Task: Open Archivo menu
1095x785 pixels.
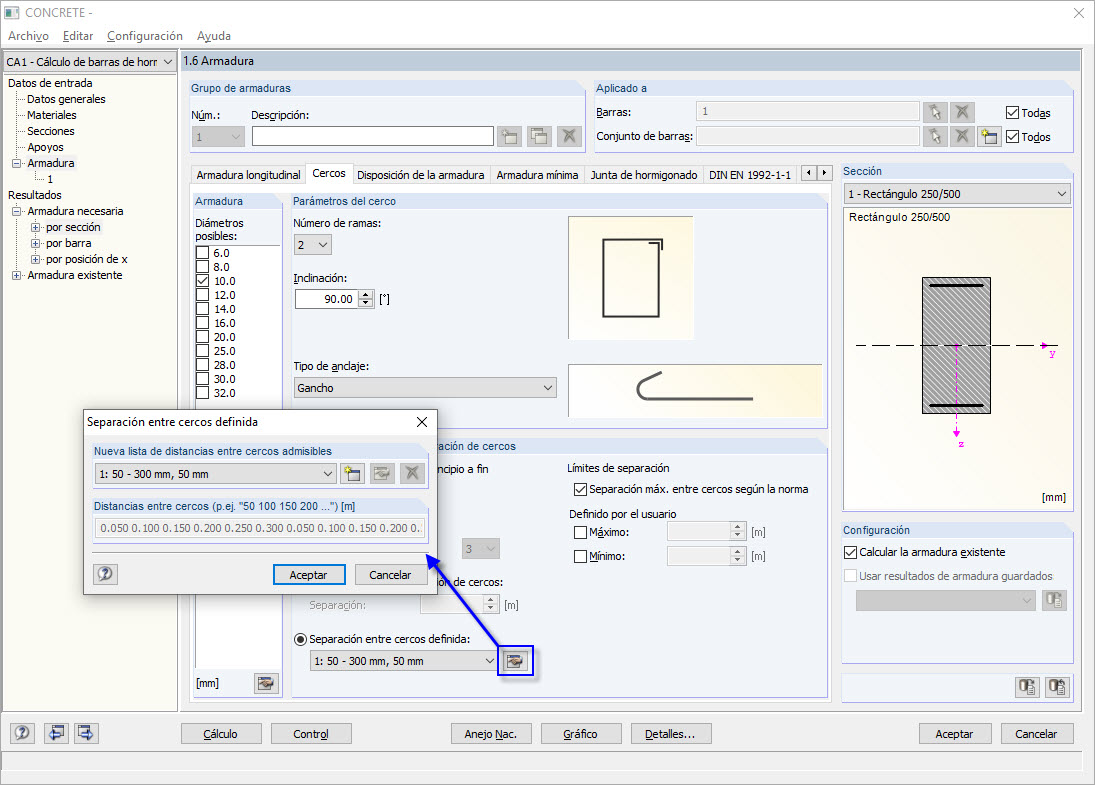Action: click(x=28, y=36)
